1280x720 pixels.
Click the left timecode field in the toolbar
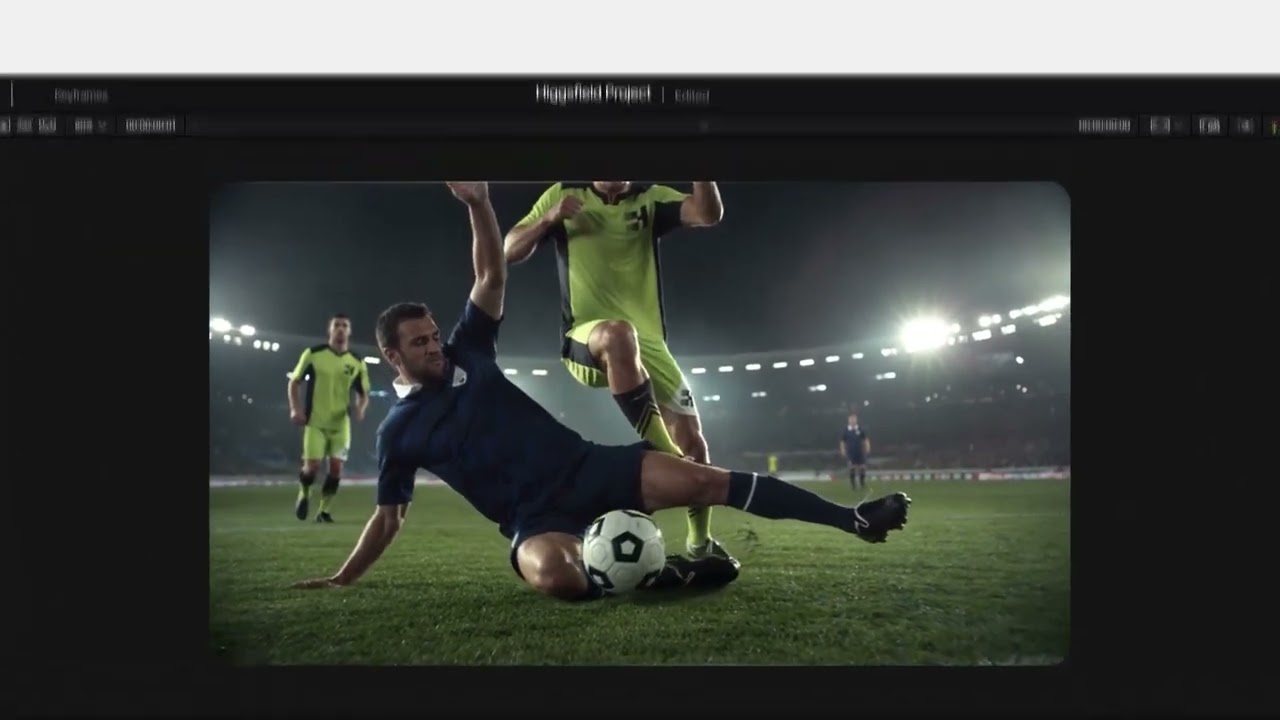[x=150, y=126]
